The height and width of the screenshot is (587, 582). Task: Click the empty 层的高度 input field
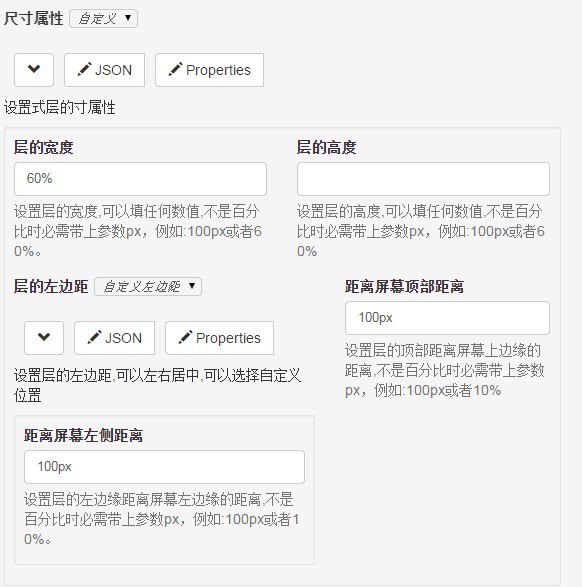click(423, 179)
